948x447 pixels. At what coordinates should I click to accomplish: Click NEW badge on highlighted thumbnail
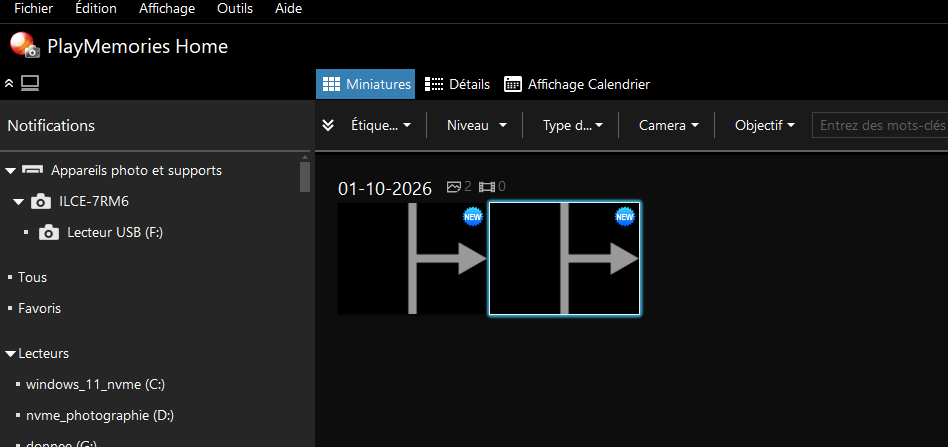click(x=625, y=216)
